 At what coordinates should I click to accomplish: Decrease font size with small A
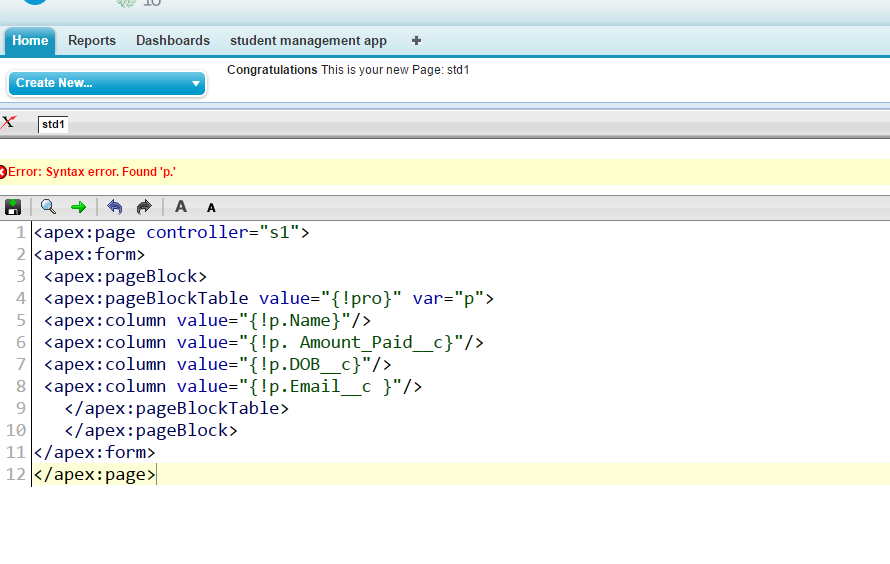pyautogui.click(x=211, y=208)
